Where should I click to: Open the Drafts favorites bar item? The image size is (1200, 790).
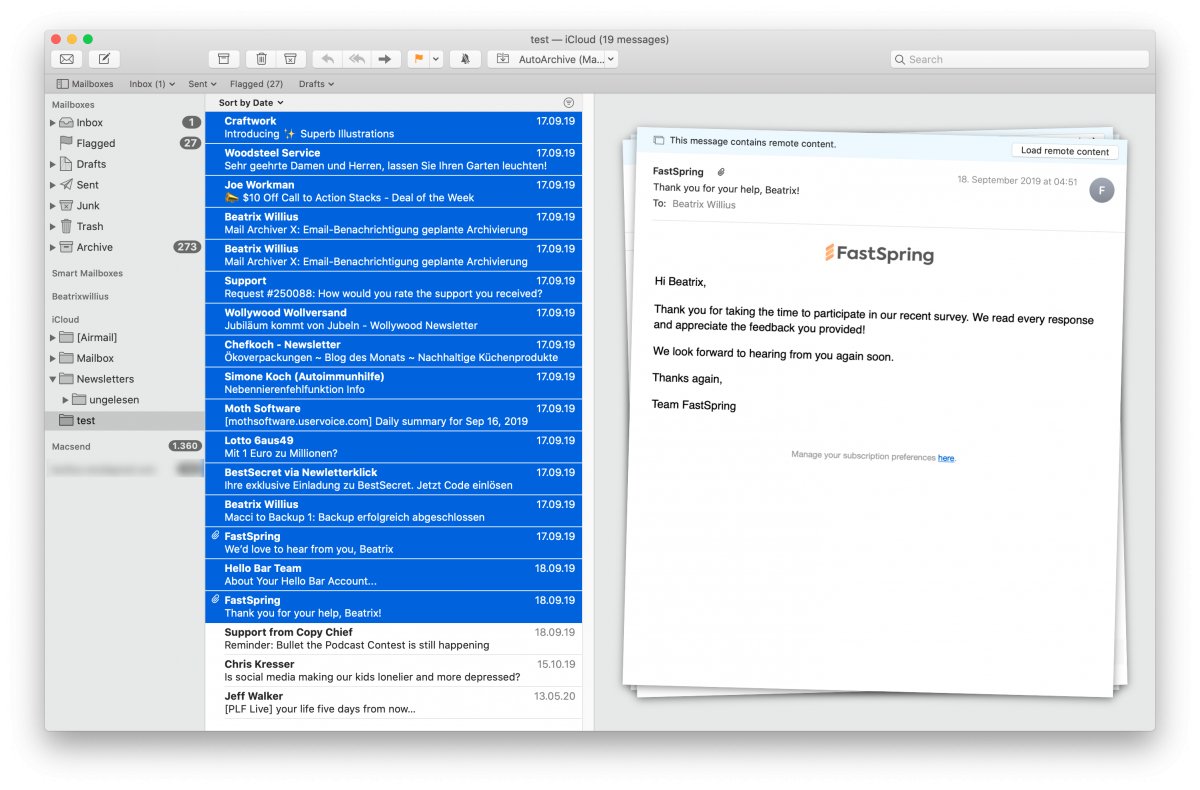tap(316, 84)
